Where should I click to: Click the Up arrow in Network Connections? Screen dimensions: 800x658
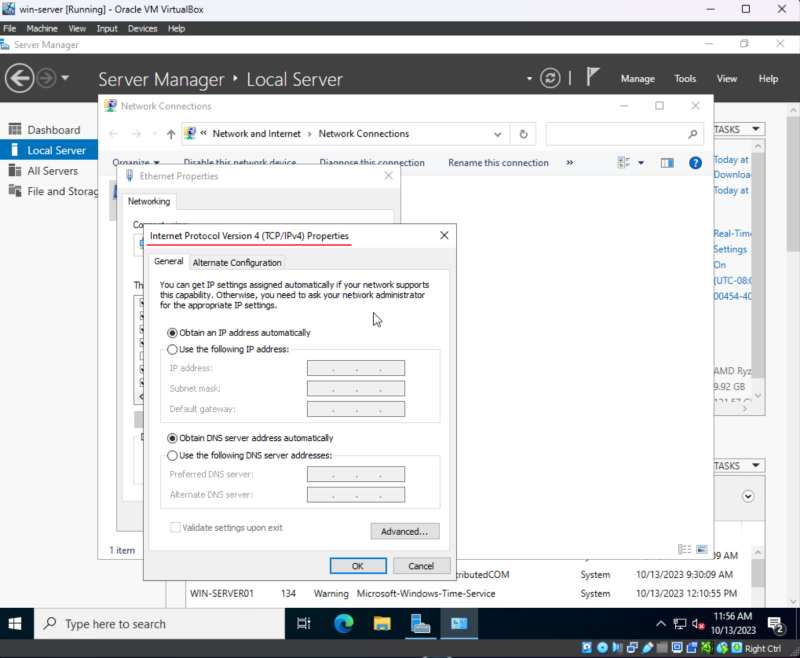point(171,134)
